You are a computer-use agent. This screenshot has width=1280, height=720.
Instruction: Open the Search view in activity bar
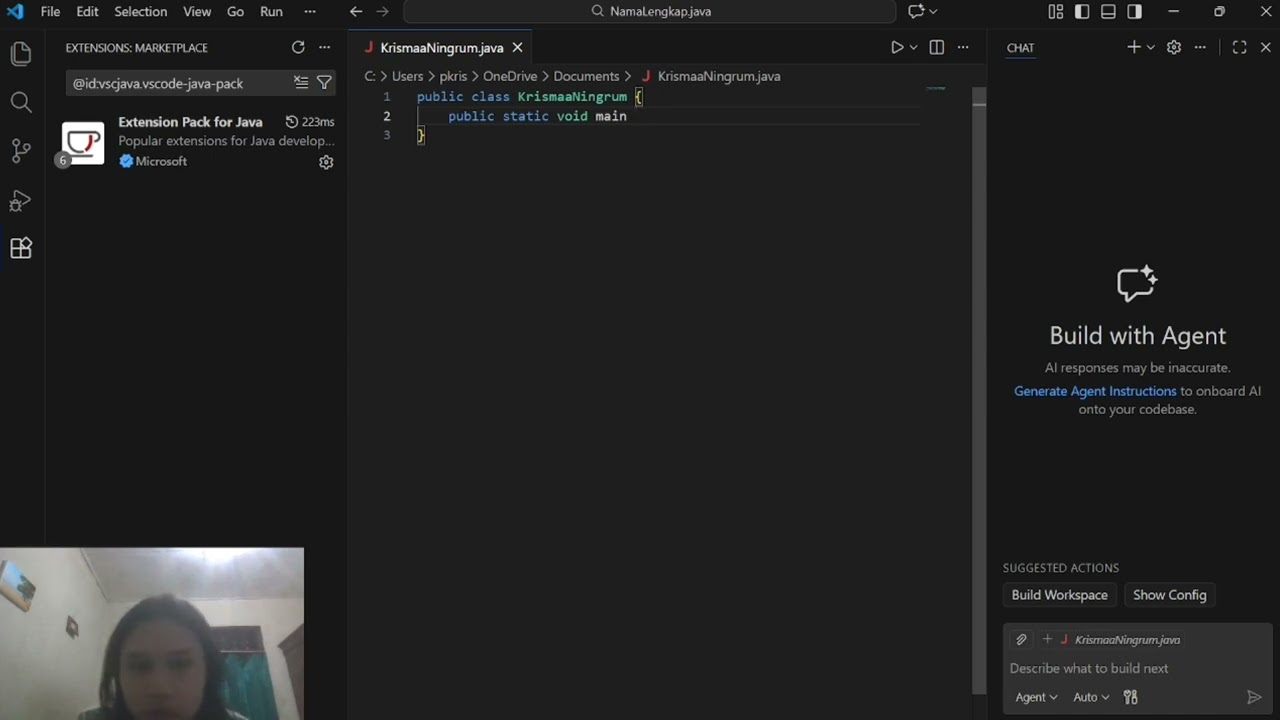[21, 102]
